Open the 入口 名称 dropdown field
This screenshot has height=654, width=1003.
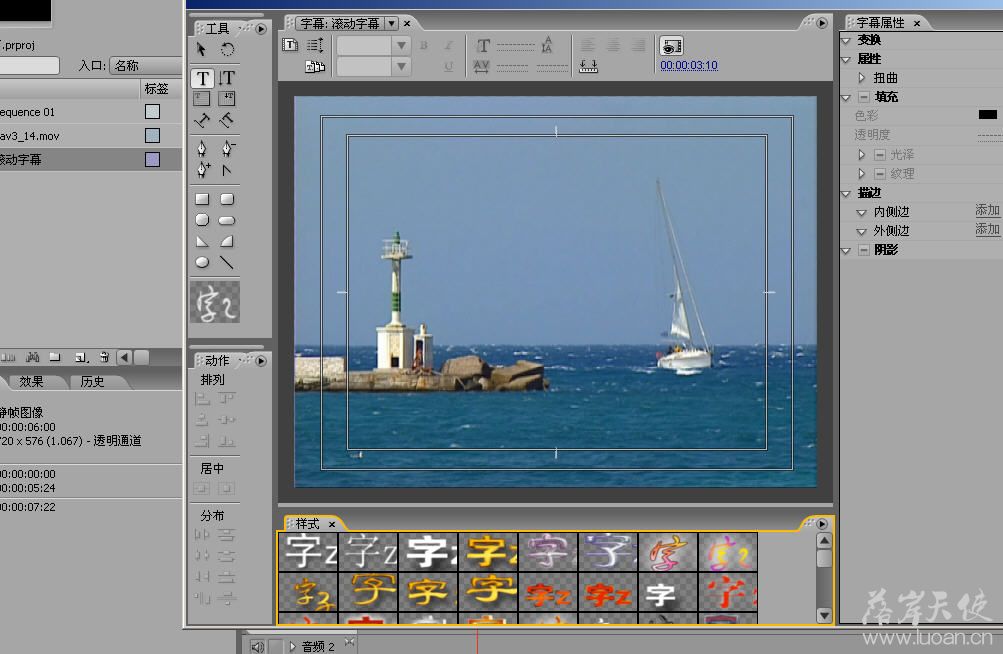[x=146, y=65]
